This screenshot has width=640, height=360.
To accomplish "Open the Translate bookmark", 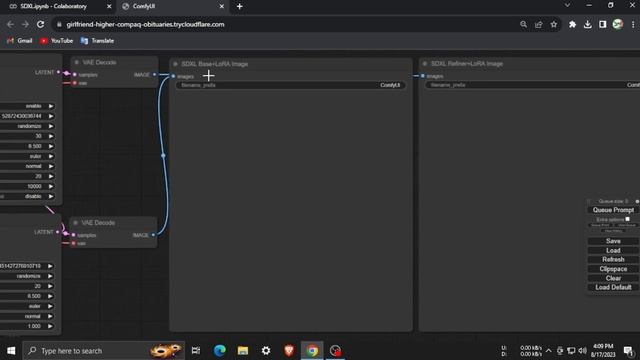I will coord(98,41).
